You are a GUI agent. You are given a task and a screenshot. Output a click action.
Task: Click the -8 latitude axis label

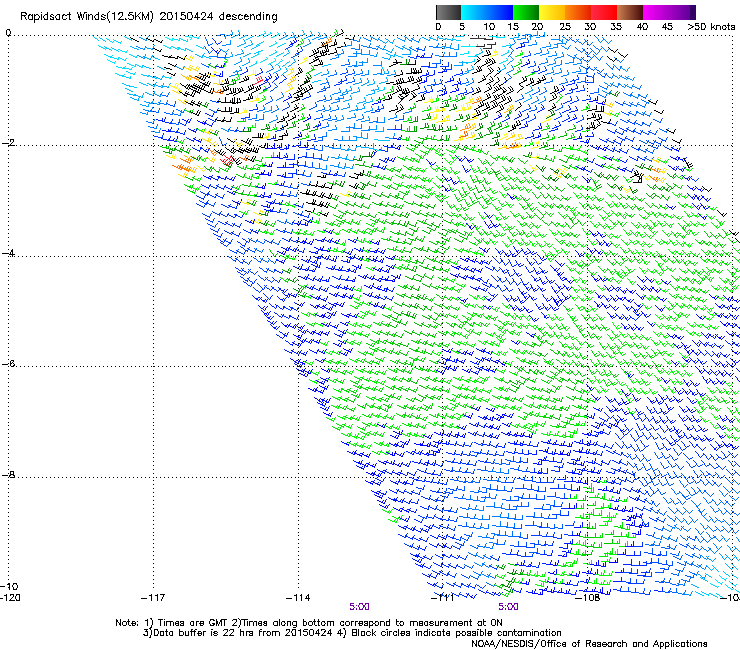8,474
